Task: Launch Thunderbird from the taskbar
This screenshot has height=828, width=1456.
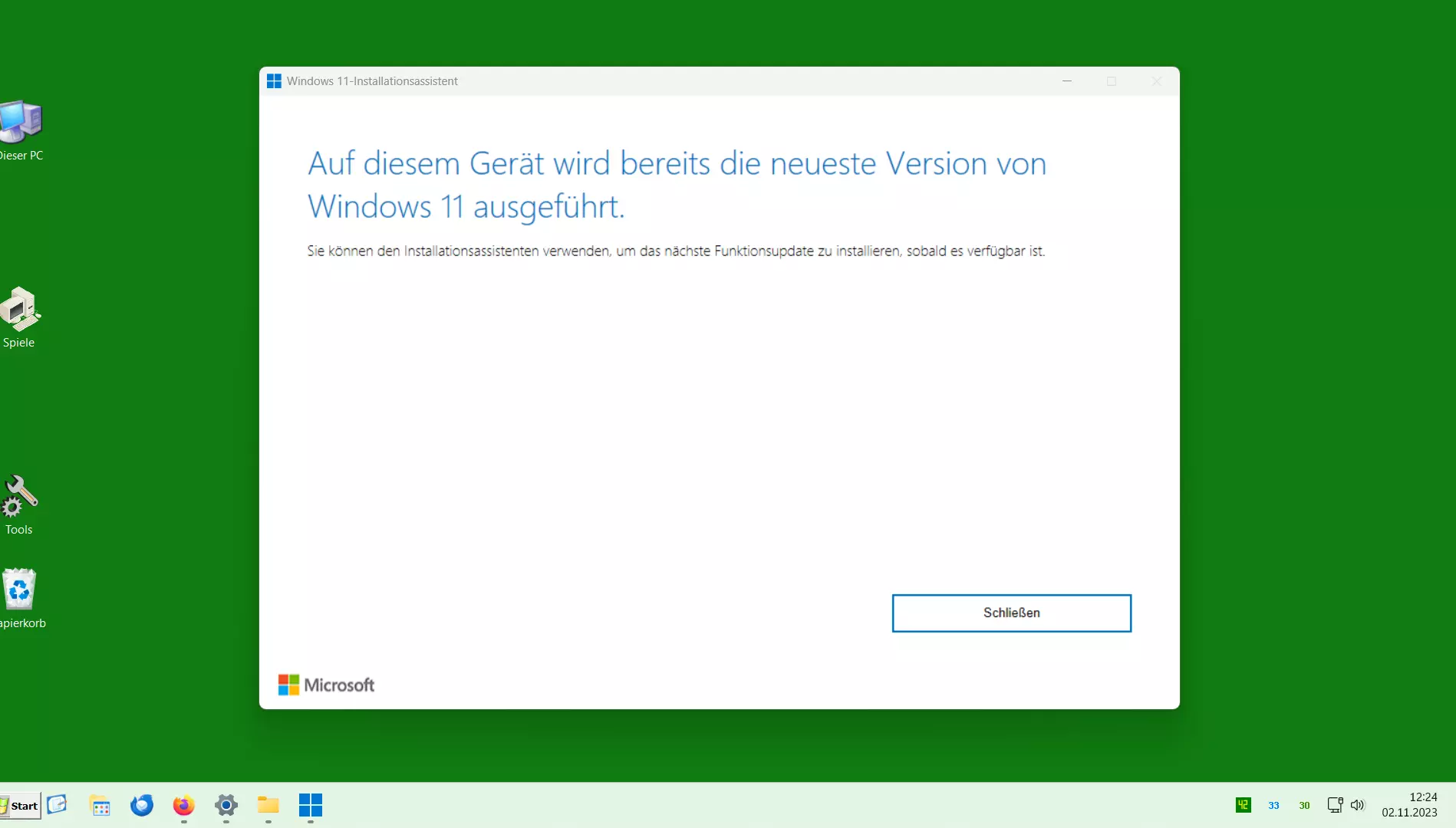Action: coord(142,806)
